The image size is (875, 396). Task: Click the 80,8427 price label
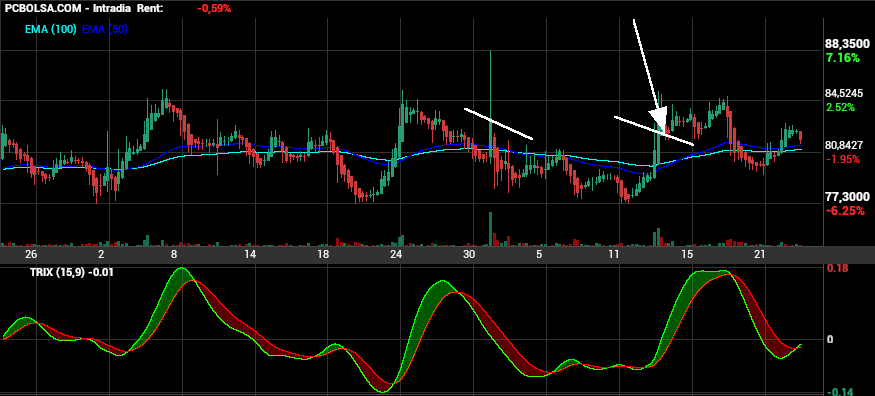[x=843, y=145]
